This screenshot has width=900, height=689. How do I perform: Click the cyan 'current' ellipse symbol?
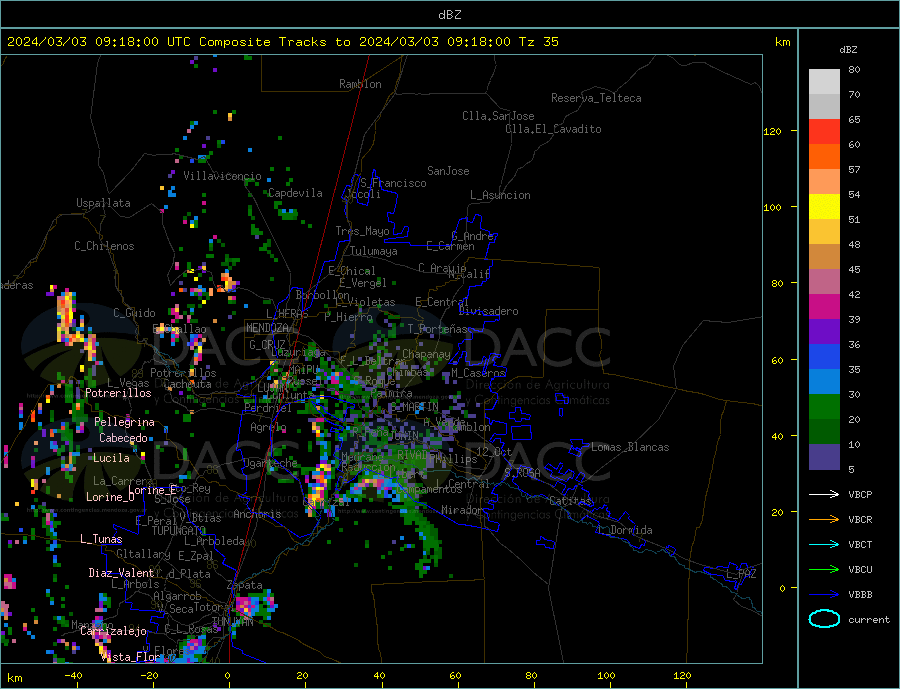point(824,619)
